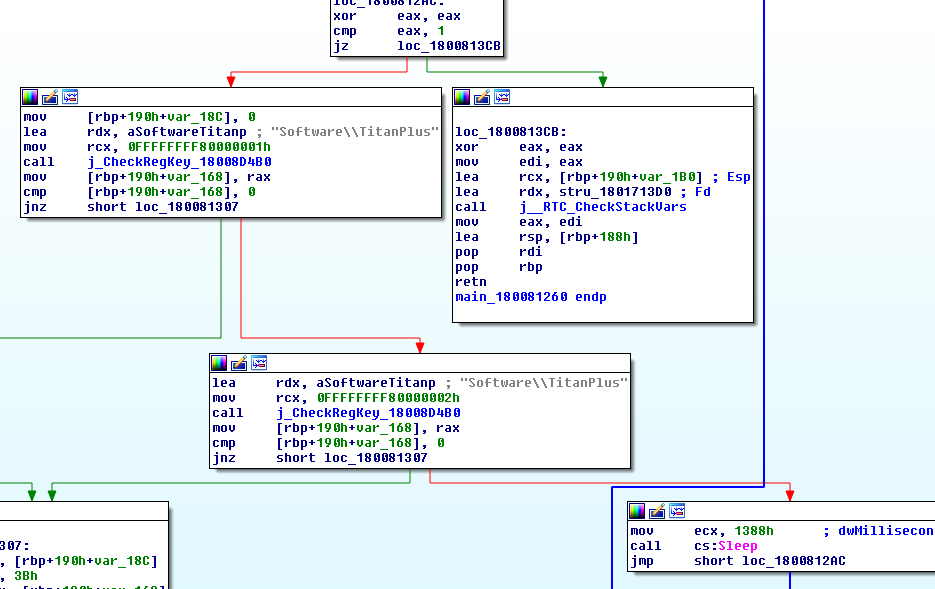Click edit pencil icon of Sleep node
This screenshot has width=935, height=589.
click(657, 511)
